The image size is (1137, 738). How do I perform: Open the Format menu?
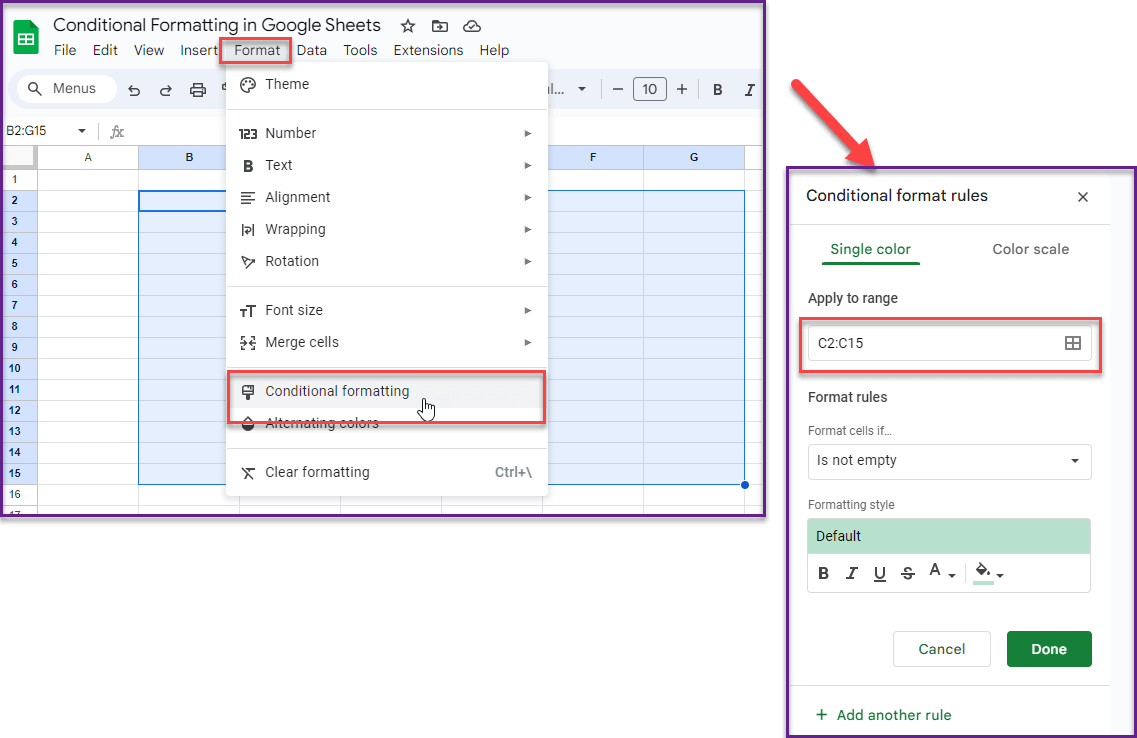255,50
